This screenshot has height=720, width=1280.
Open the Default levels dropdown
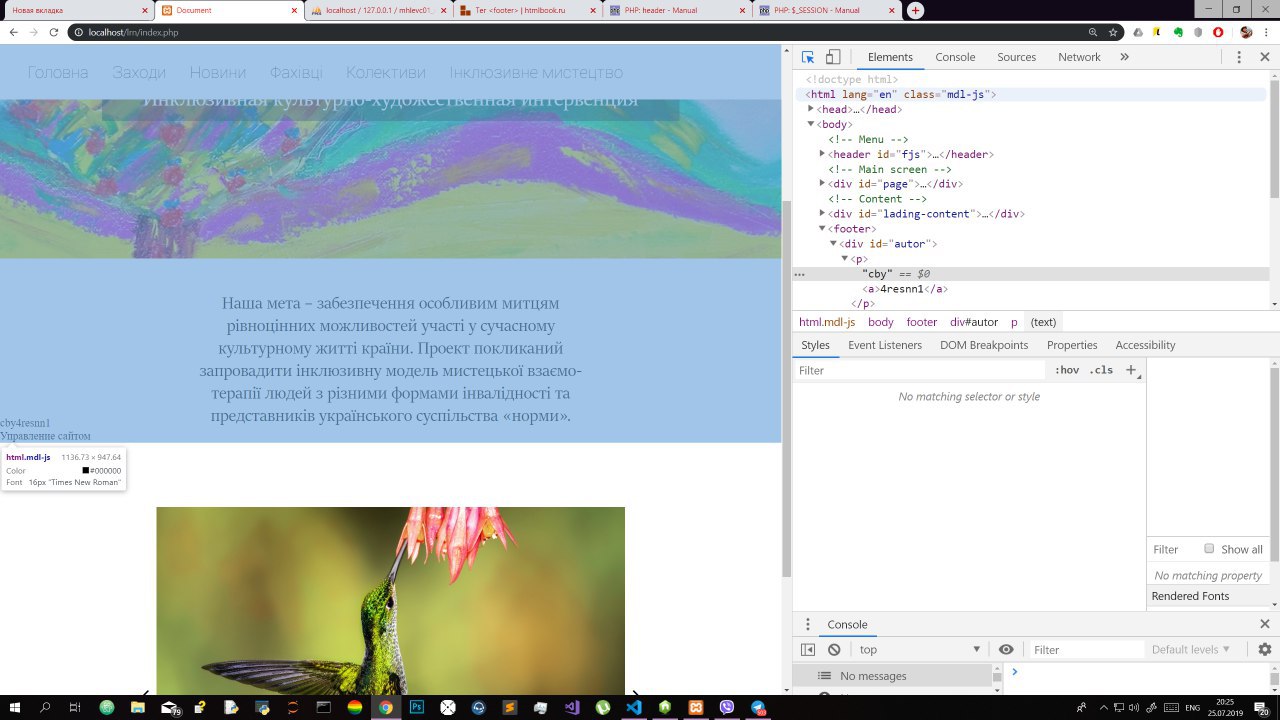1190,650
